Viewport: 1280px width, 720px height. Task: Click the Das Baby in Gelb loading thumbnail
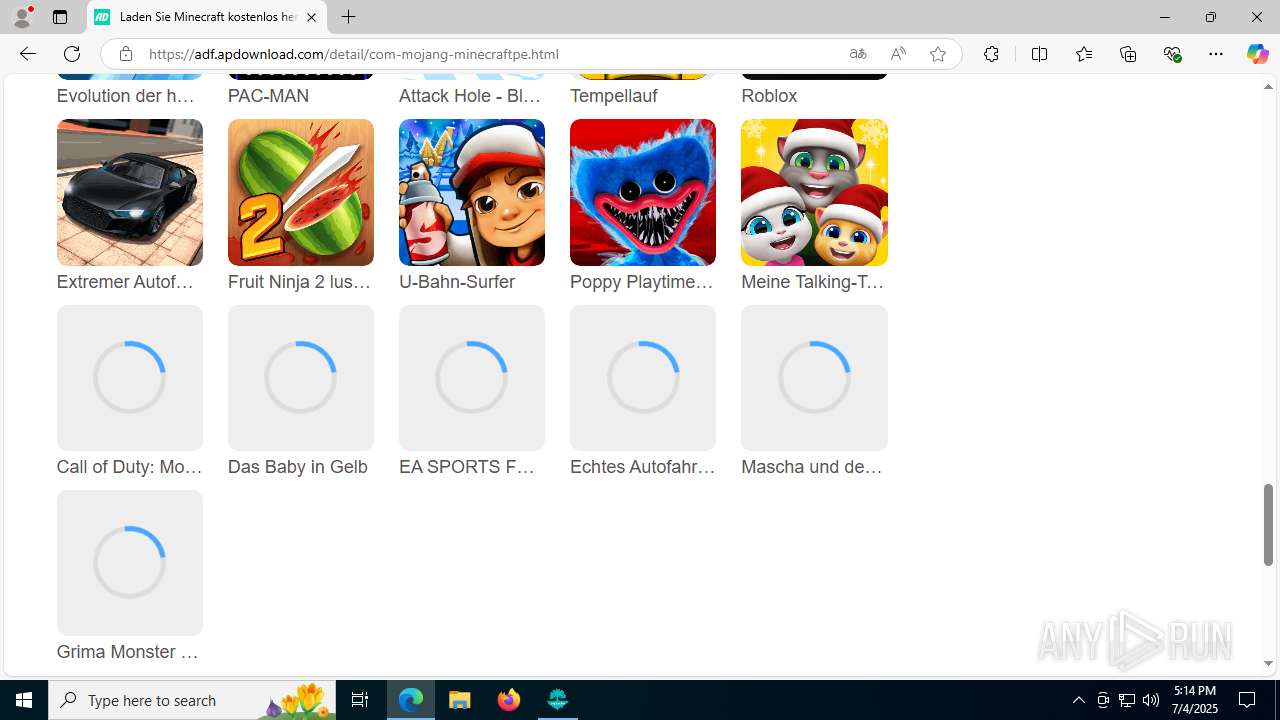point(301,377)
